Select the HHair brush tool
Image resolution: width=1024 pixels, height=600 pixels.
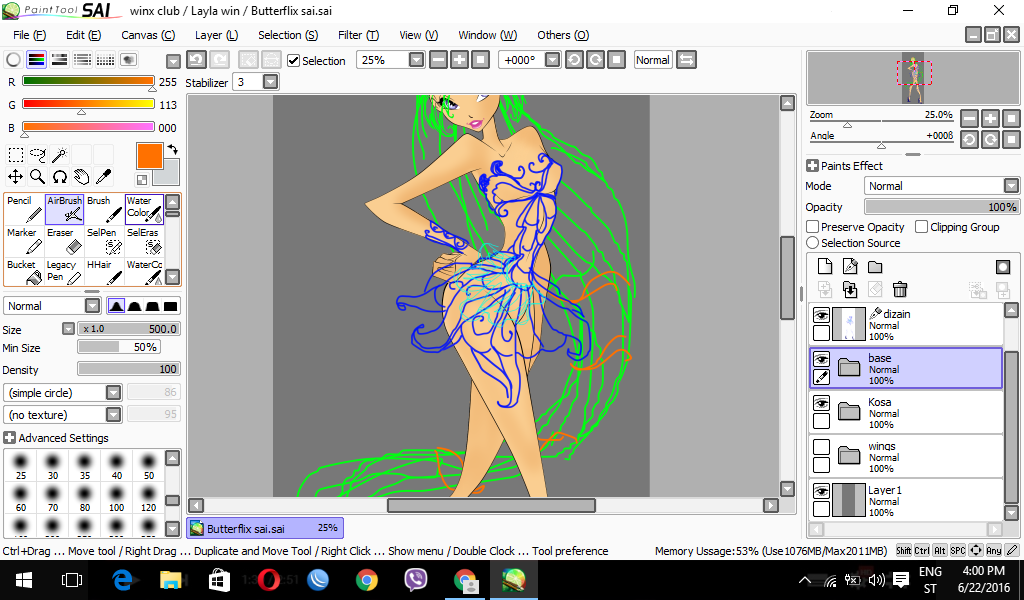click(x=104, y=272)
